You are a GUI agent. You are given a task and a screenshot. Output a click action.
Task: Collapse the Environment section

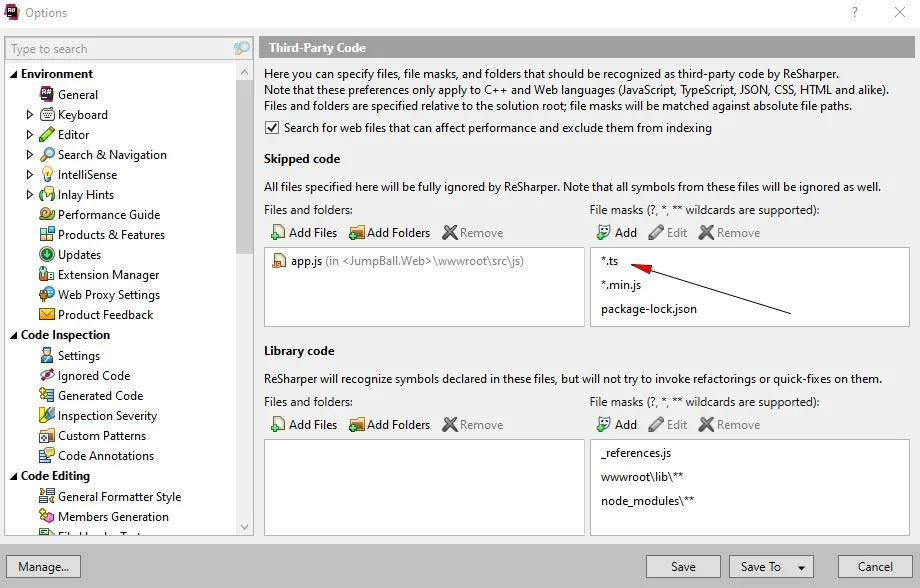[x=13, y=75]
